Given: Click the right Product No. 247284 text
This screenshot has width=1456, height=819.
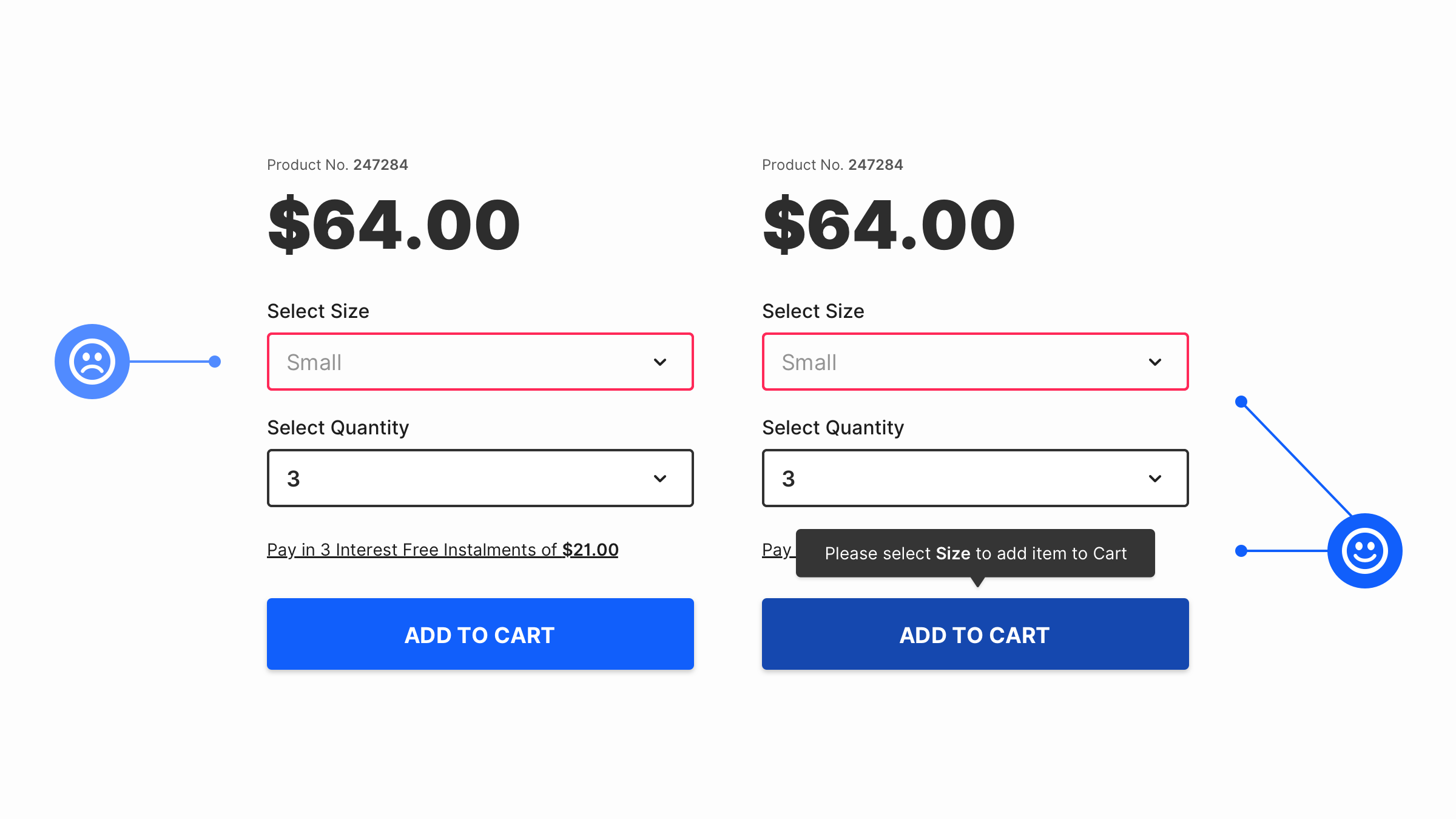Looking at the screenshot, I should point(832,165).
